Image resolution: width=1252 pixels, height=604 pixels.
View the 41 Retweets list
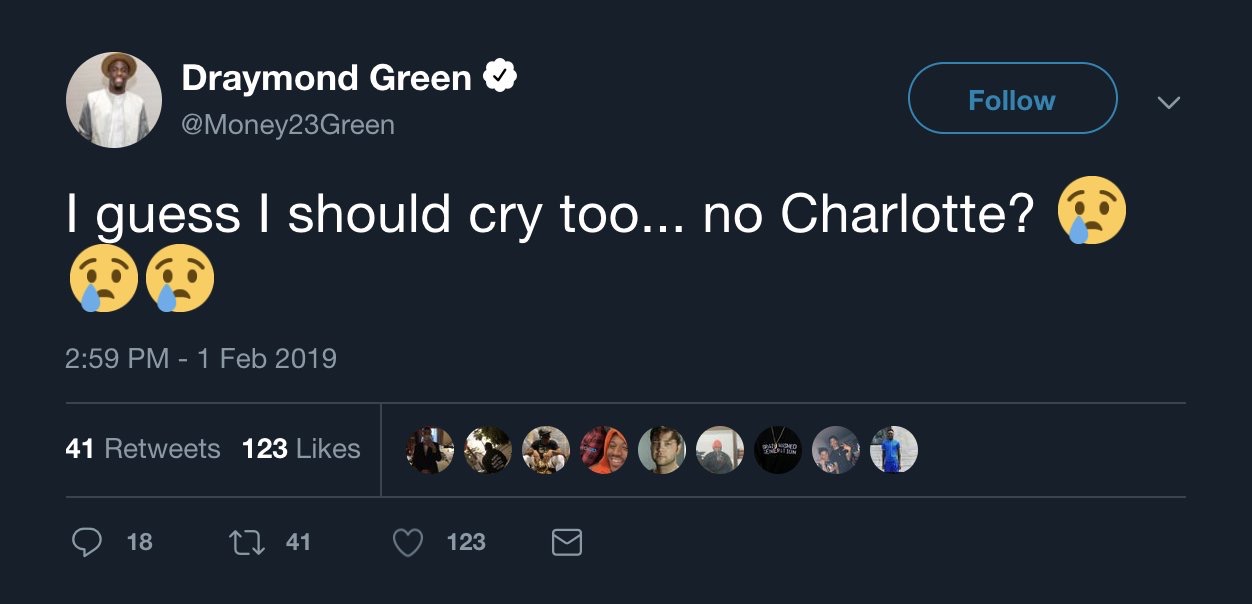142,449
